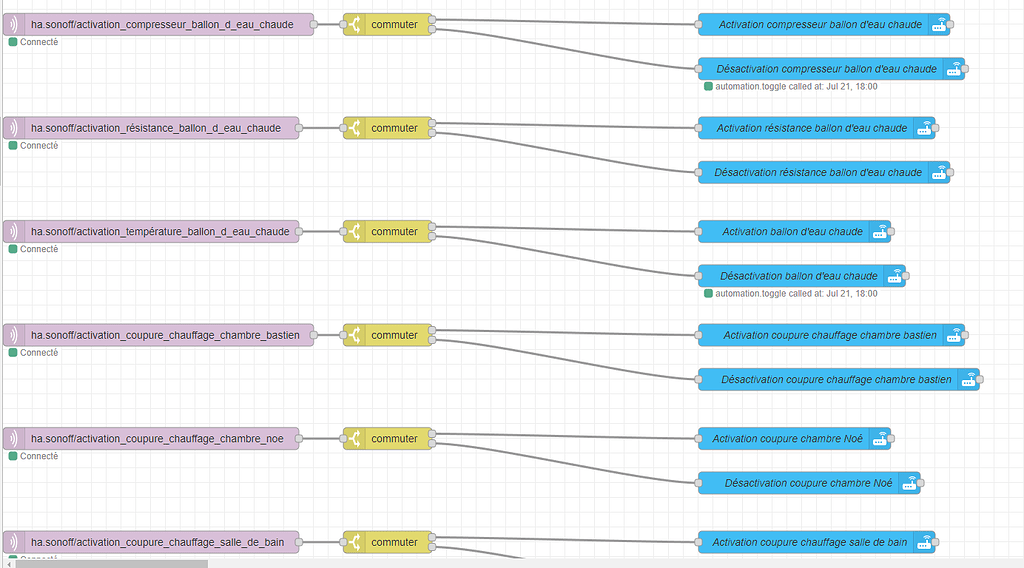The width and height of the screenshot is (1024, 568).
Task: Select the 'Désactivation coupure chambre Noé' label
Action: coord(808,483)
